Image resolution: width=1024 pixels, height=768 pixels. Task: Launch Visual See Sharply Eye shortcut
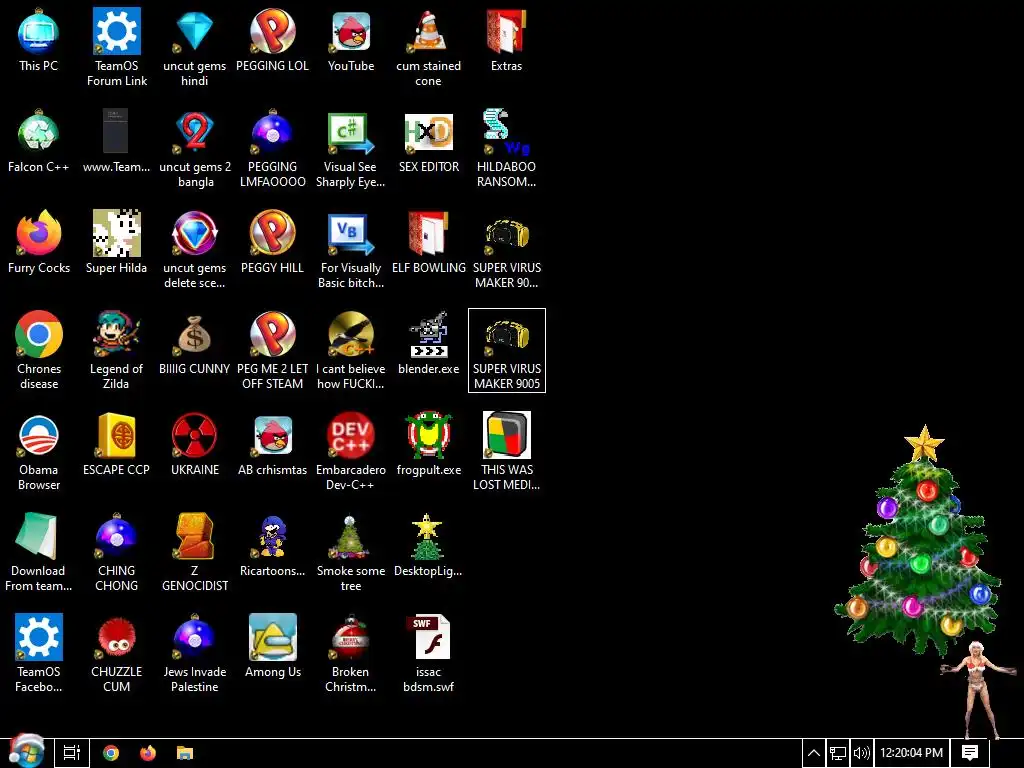pyautogui.click(x=351, y=148)
